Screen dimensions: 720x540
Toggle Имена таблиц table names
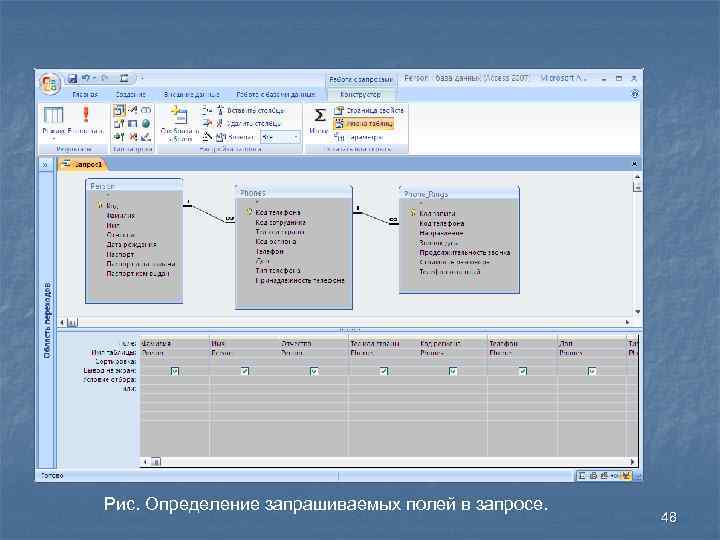coord(364,124)
